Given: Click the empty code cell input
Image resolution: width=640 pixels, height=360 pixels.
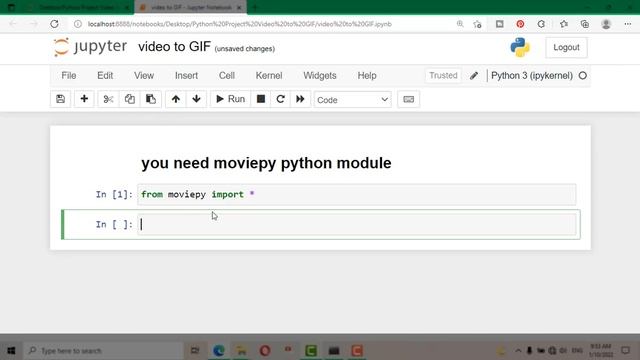Looking at the screenshot, I should coord(357,224).
